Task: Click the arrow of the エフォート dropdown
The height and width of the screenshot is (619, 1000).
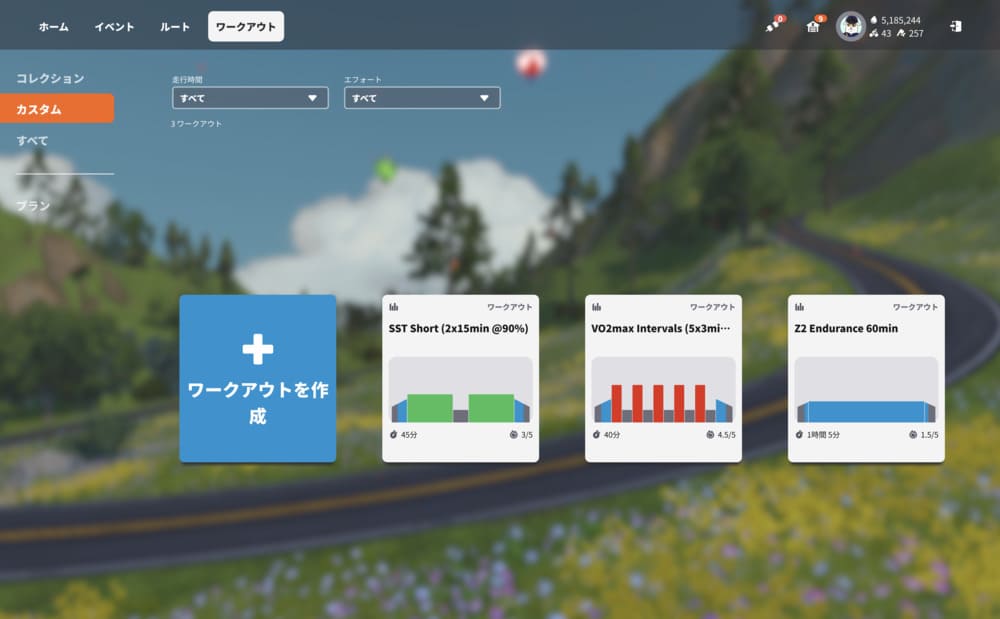Action: point(485,98)
